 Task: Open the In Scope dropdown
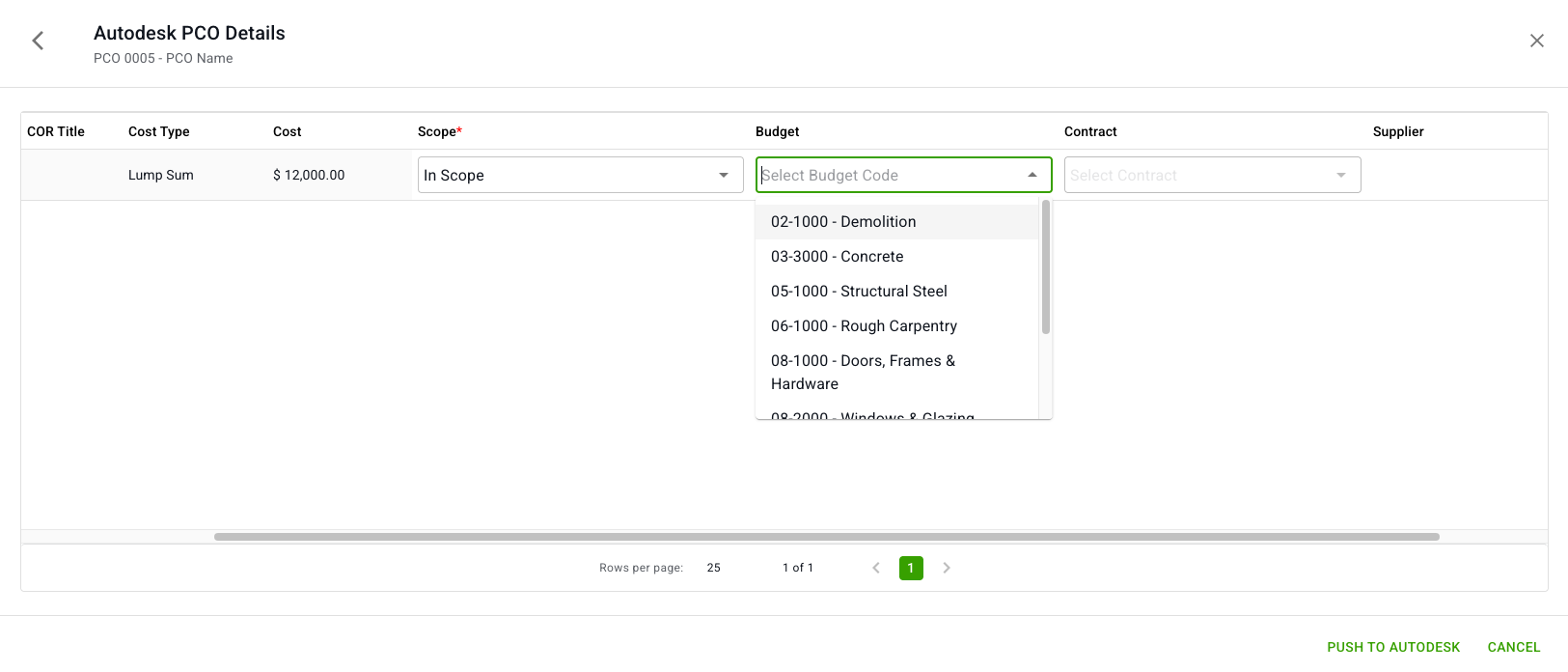click(580, 175)
